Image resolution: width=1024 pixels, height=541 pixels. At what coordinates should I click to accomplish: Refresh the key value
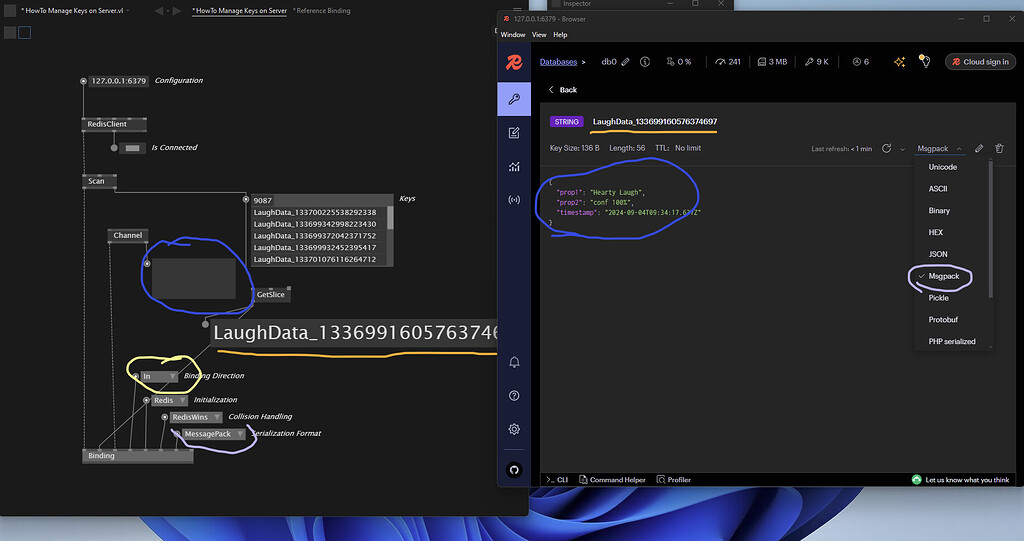click(886, 148)
